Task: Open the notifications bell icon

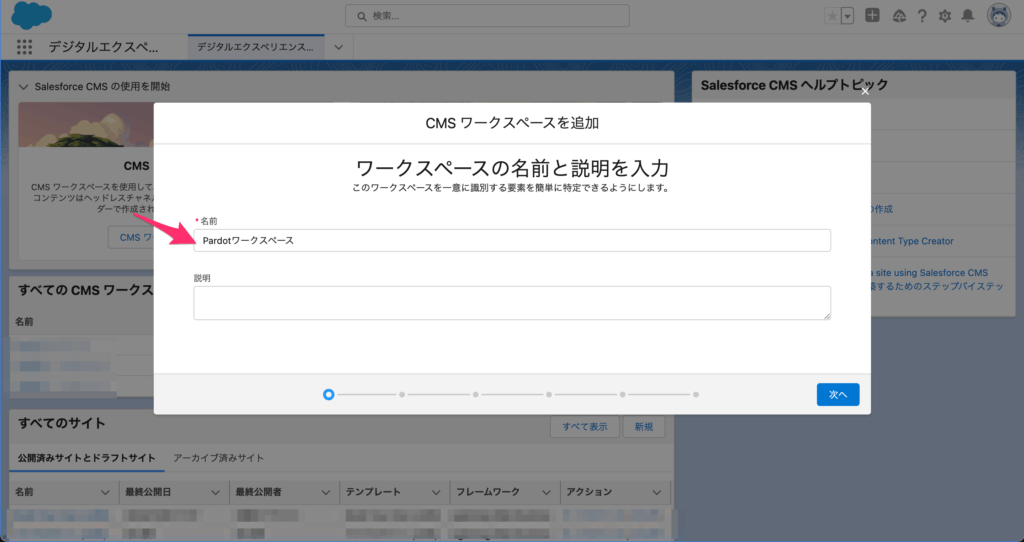Action: click(968, 16)
